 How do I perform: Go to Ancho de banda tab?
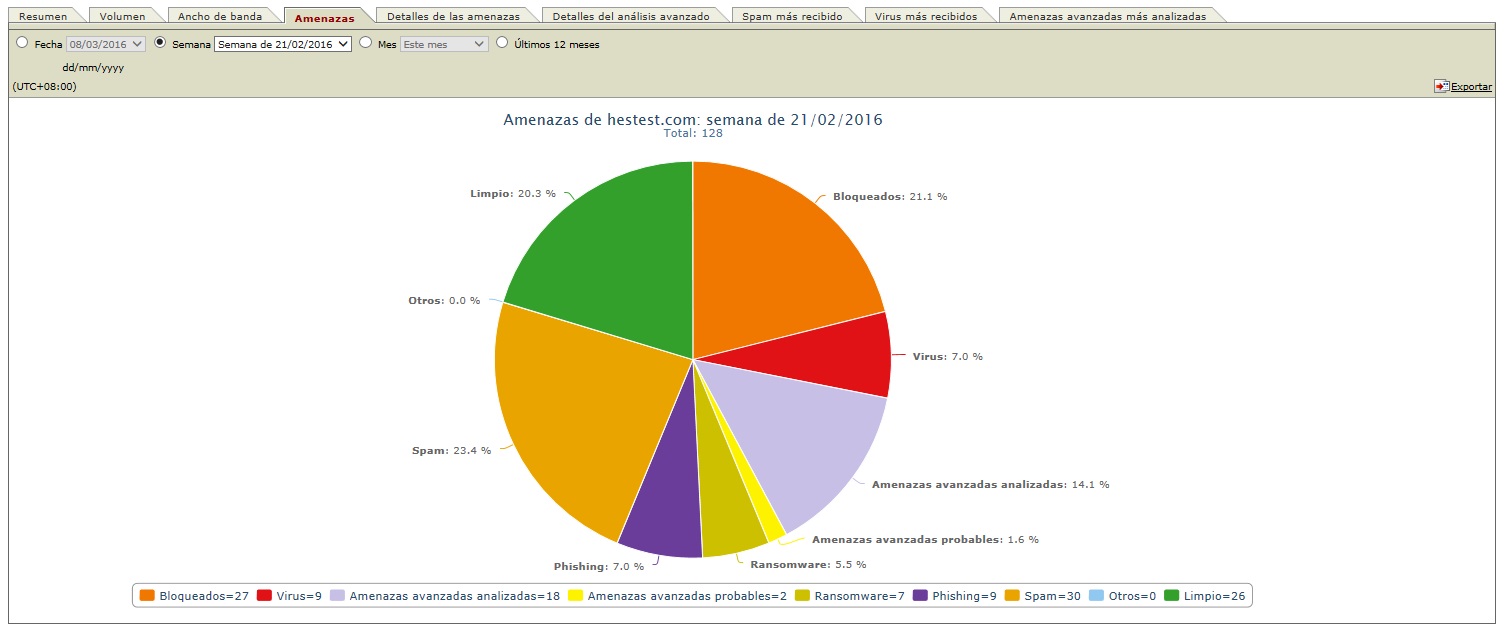point(219,16)
